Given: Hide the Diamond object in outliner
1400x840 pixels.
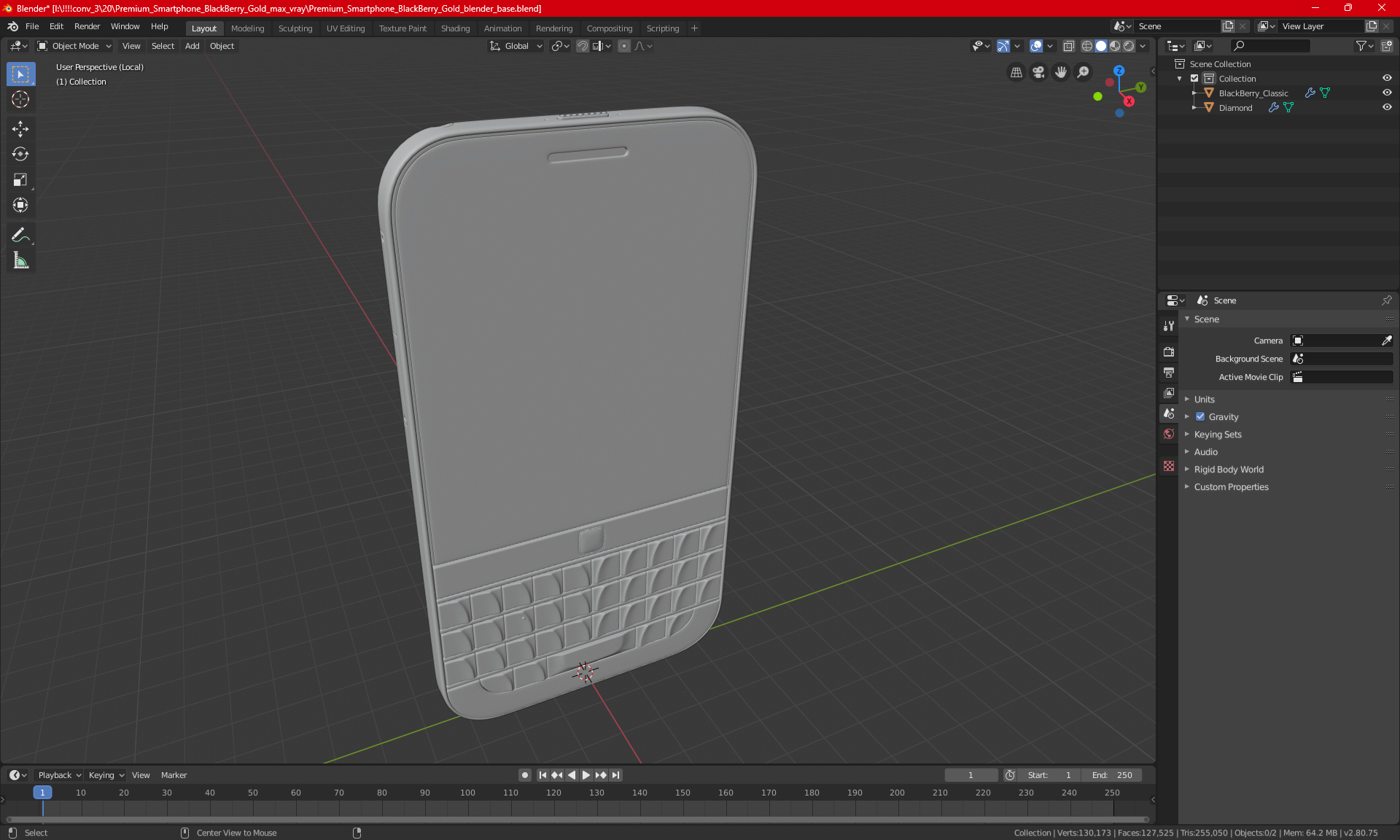Looking at the screenshot, I should [1387, 107].
